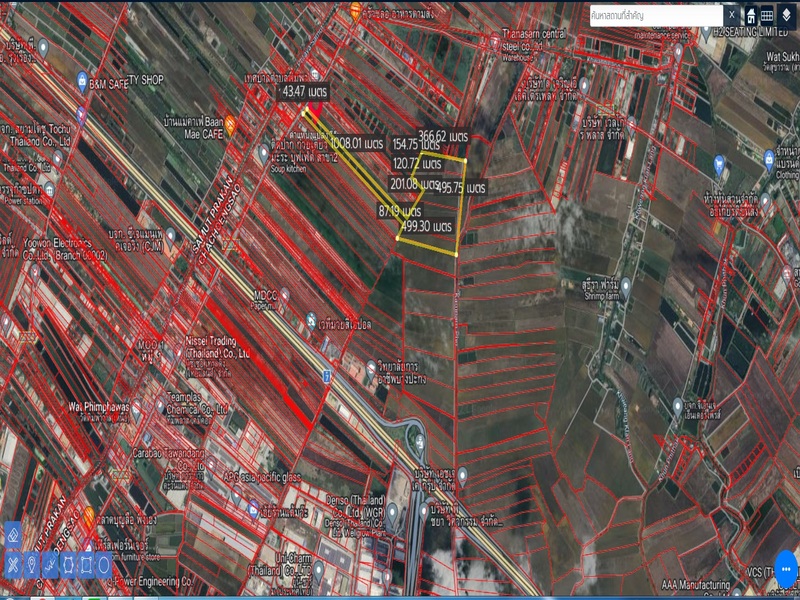Image resolution: width=800 pixels, height=600 pixels.
Task: Toggle the grid view icon
Action: pyautogui.click(x=767, y=15)
